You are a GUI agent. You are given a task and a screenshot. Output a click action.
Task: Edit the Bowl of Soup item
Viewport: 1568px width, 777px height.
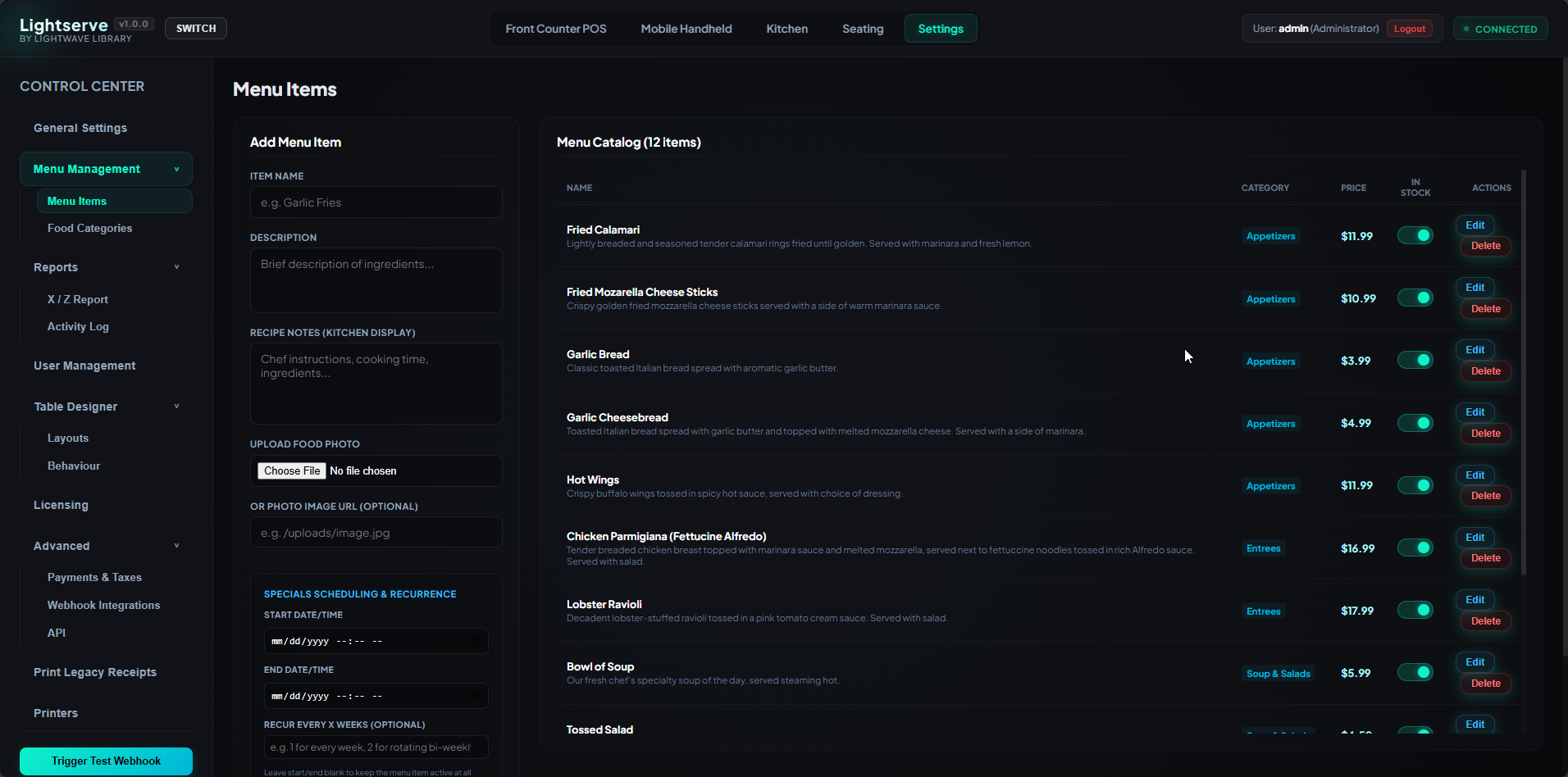[x=1475, y=662]
